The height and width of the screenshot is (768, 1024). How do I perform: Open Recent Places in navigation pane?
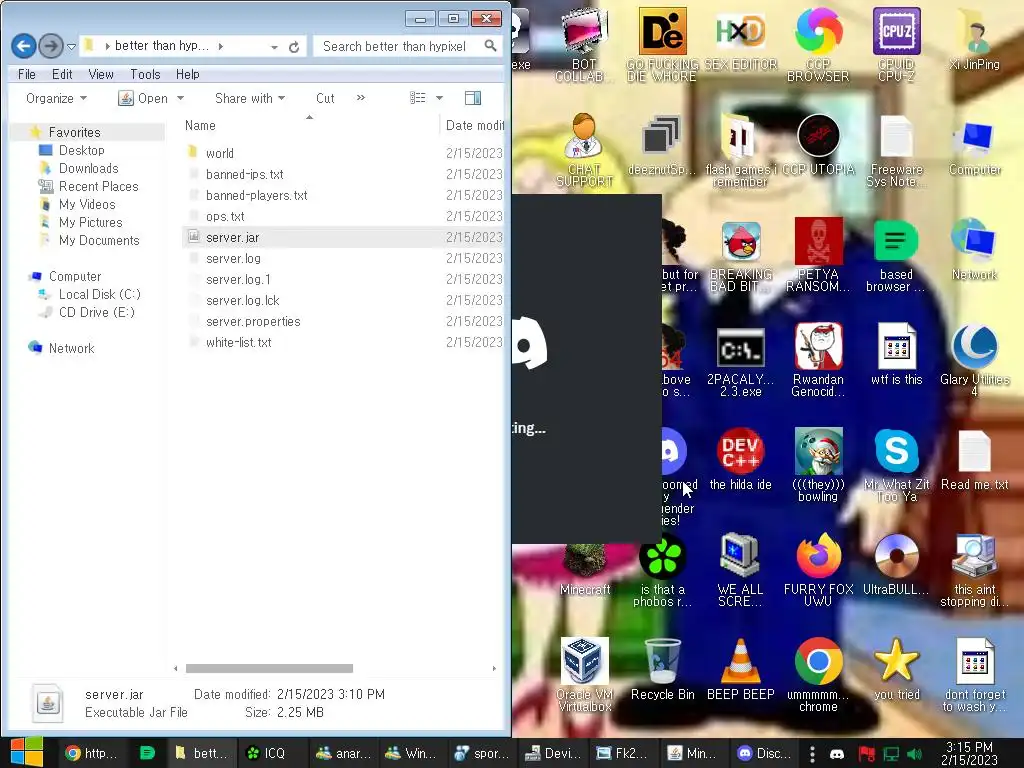(98, 187)
